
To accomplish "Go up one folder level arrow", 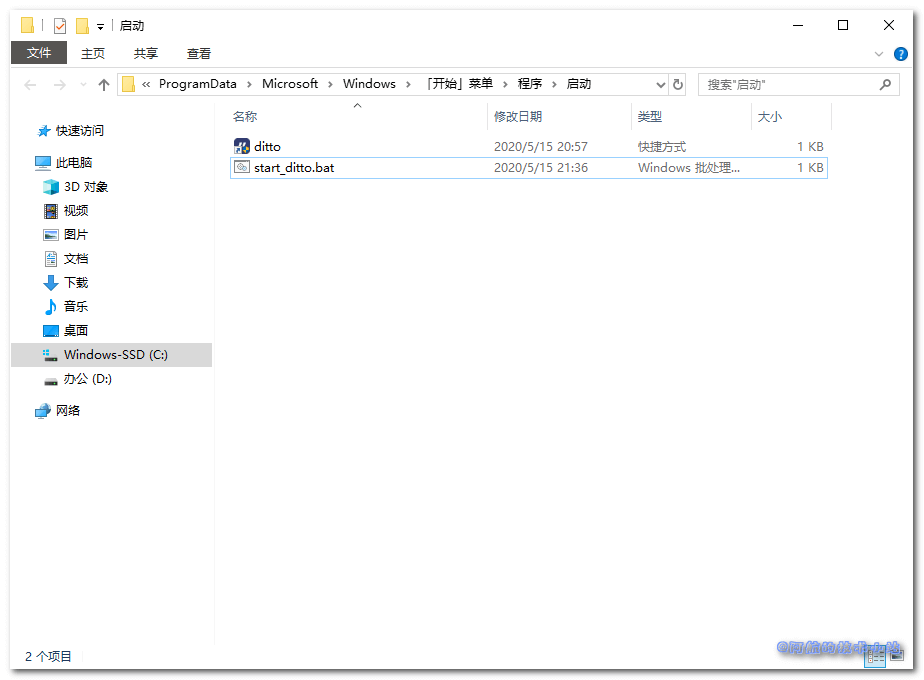I will click(104, 85).
